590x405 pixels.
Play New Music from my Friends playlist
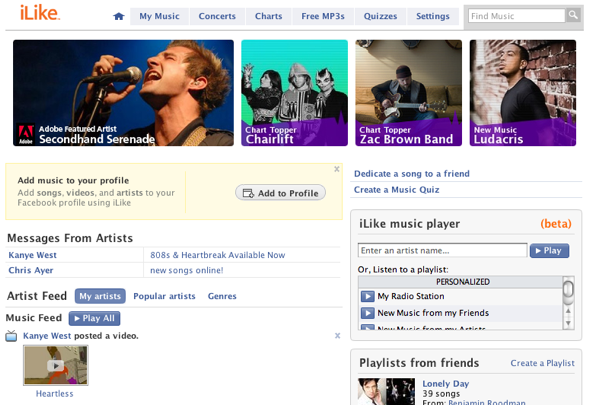(367, 313)
